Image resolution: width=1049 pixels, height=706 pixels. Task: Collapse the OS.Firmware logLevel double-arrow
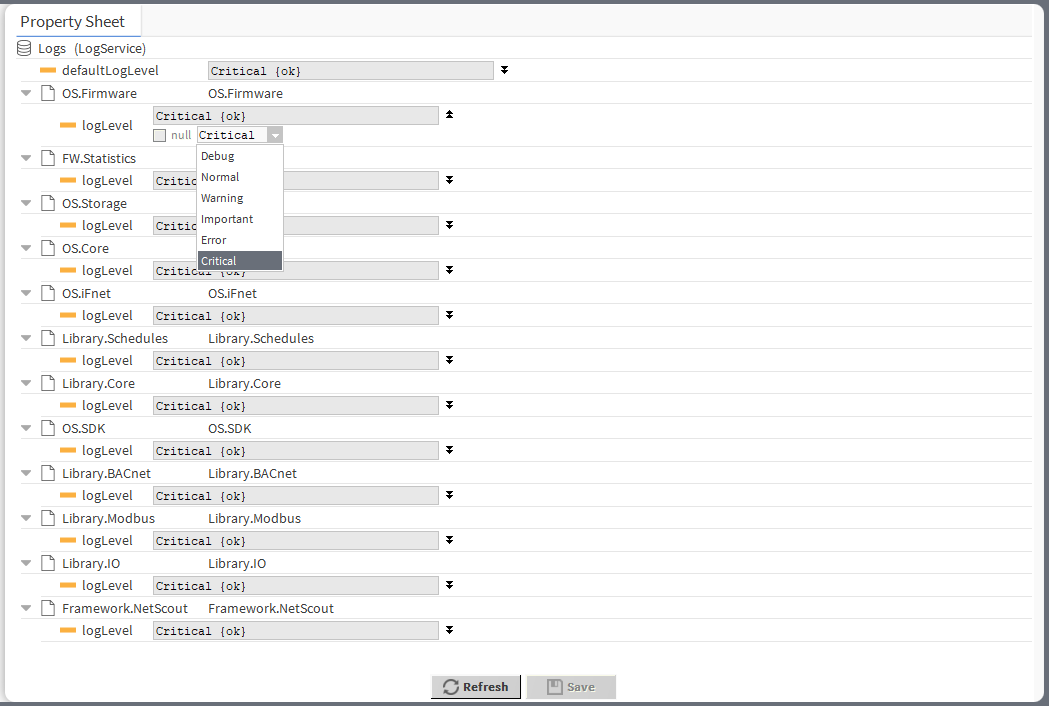click(x=450, y=115)
